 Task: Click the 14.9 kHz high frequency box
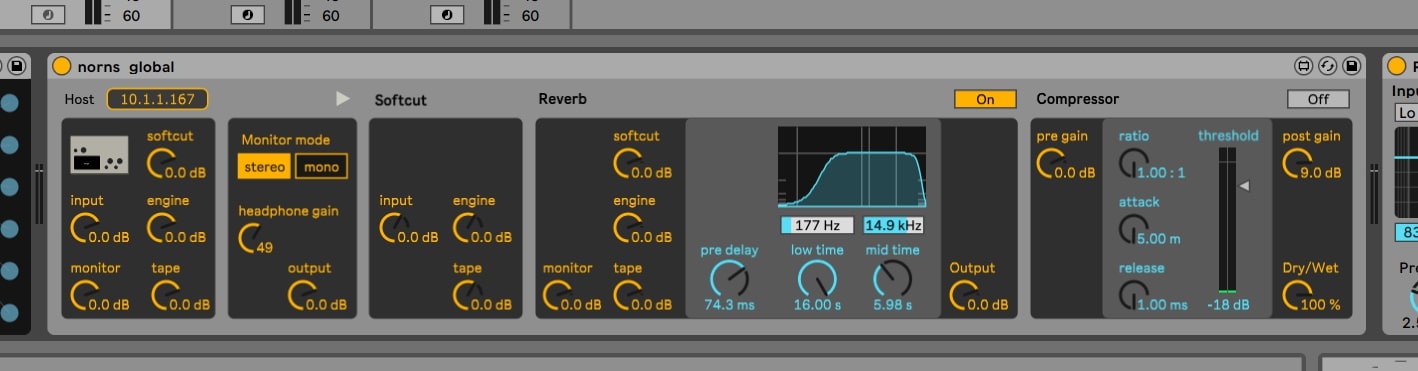(x=893, y=224)
